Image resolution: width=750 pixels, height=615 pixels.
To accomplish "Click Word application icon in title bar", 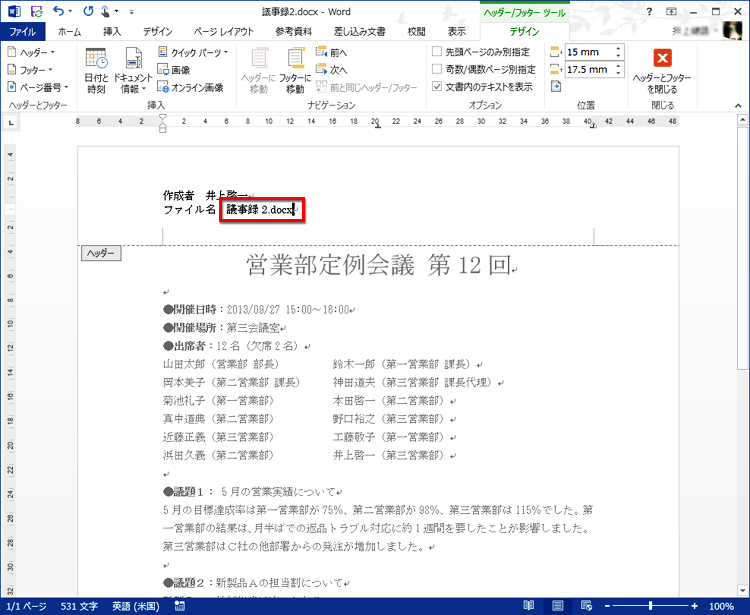I will point(14,11).
